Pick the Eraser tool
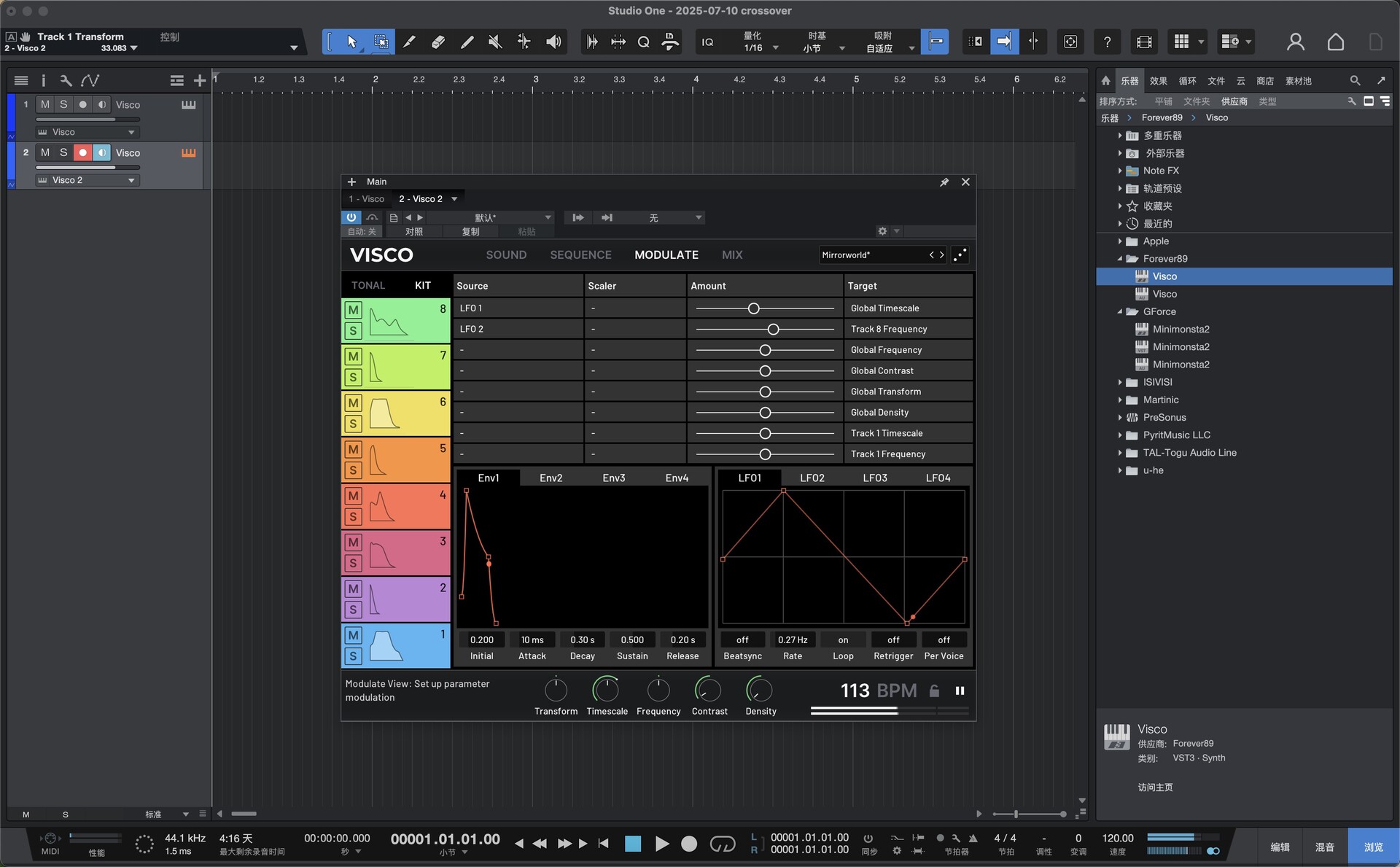 point(438,42)
